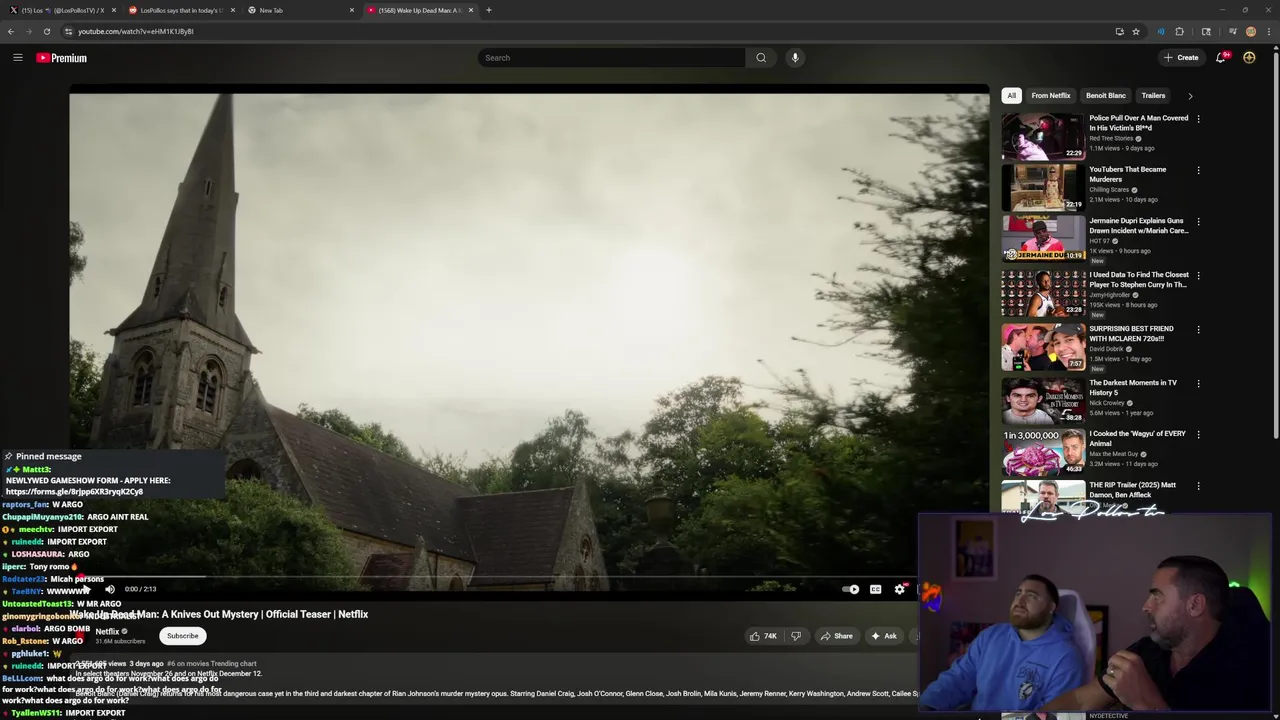
Task: Toggle autoplay switch in player
Action: tap(851, 589)
